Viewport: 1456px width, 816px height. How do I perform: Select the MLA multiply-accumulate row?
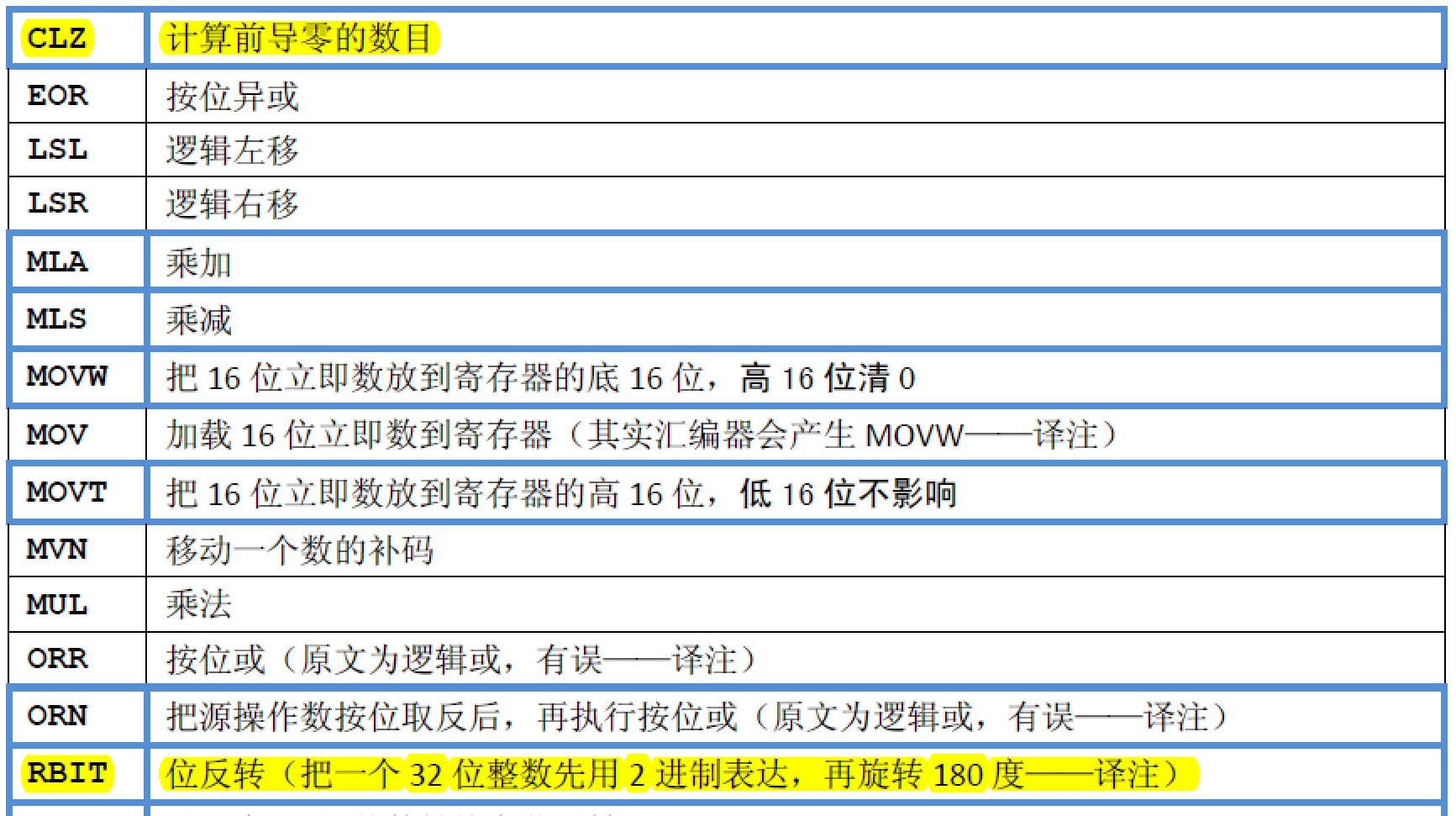(59, 261)
